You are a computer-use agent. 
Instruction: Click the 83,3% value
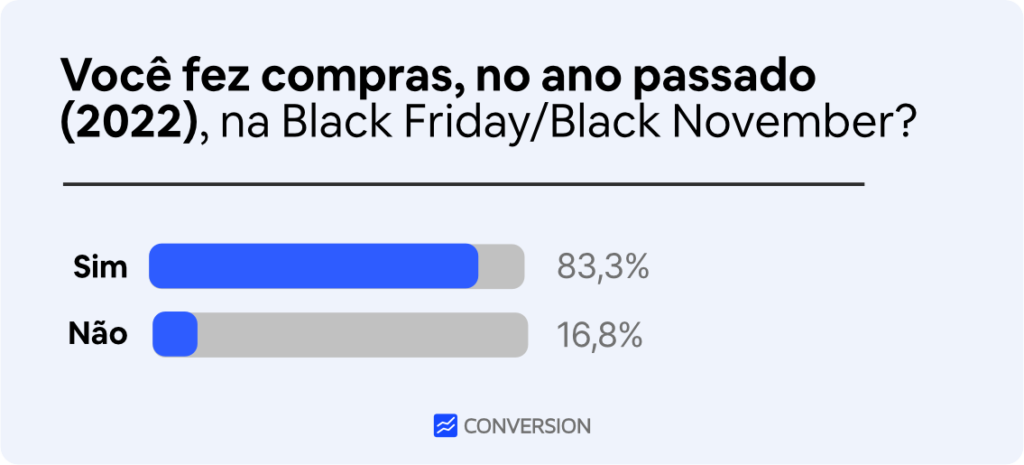coord(603,267)
